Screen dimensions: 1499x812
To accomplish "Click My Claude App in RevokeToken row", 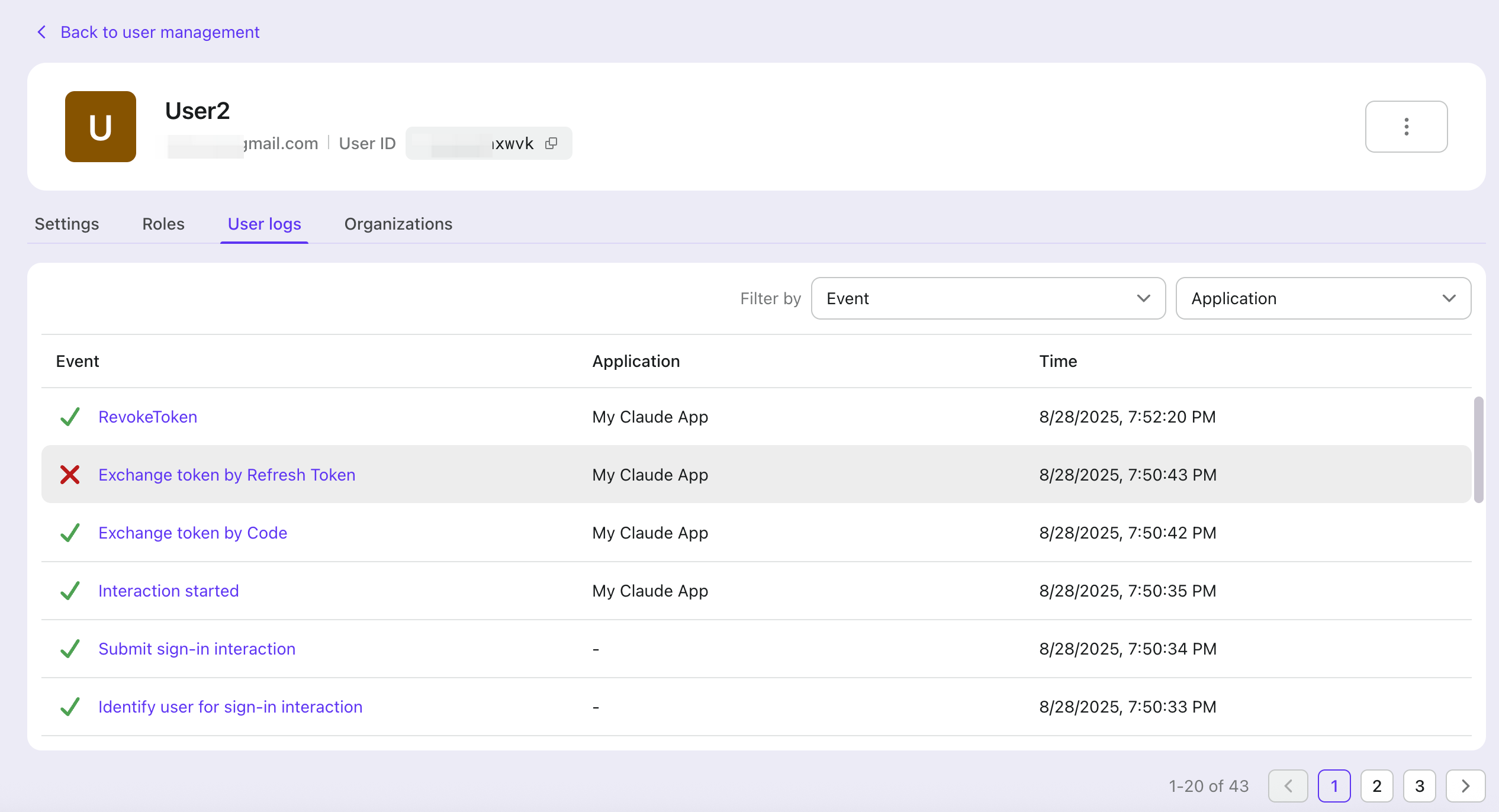I will [651, 417].
